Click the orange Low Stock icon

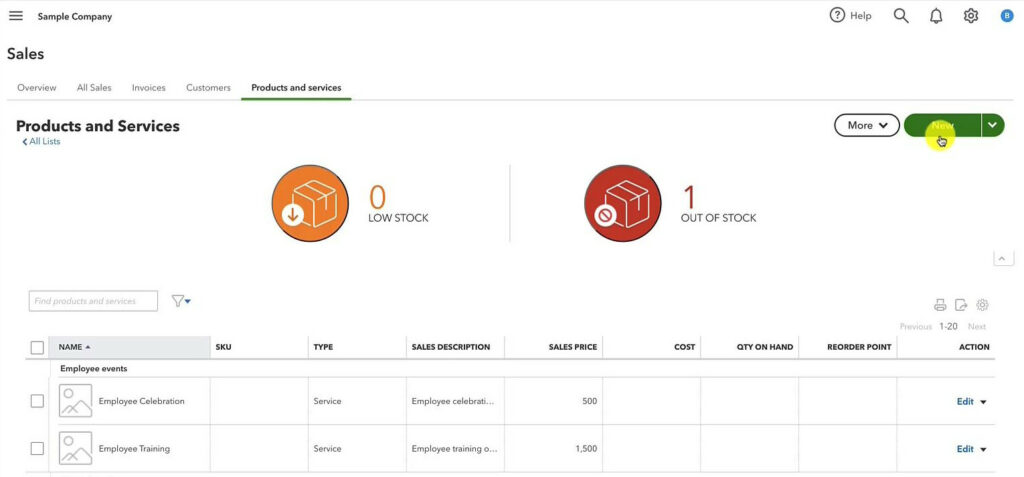[310, 203]
